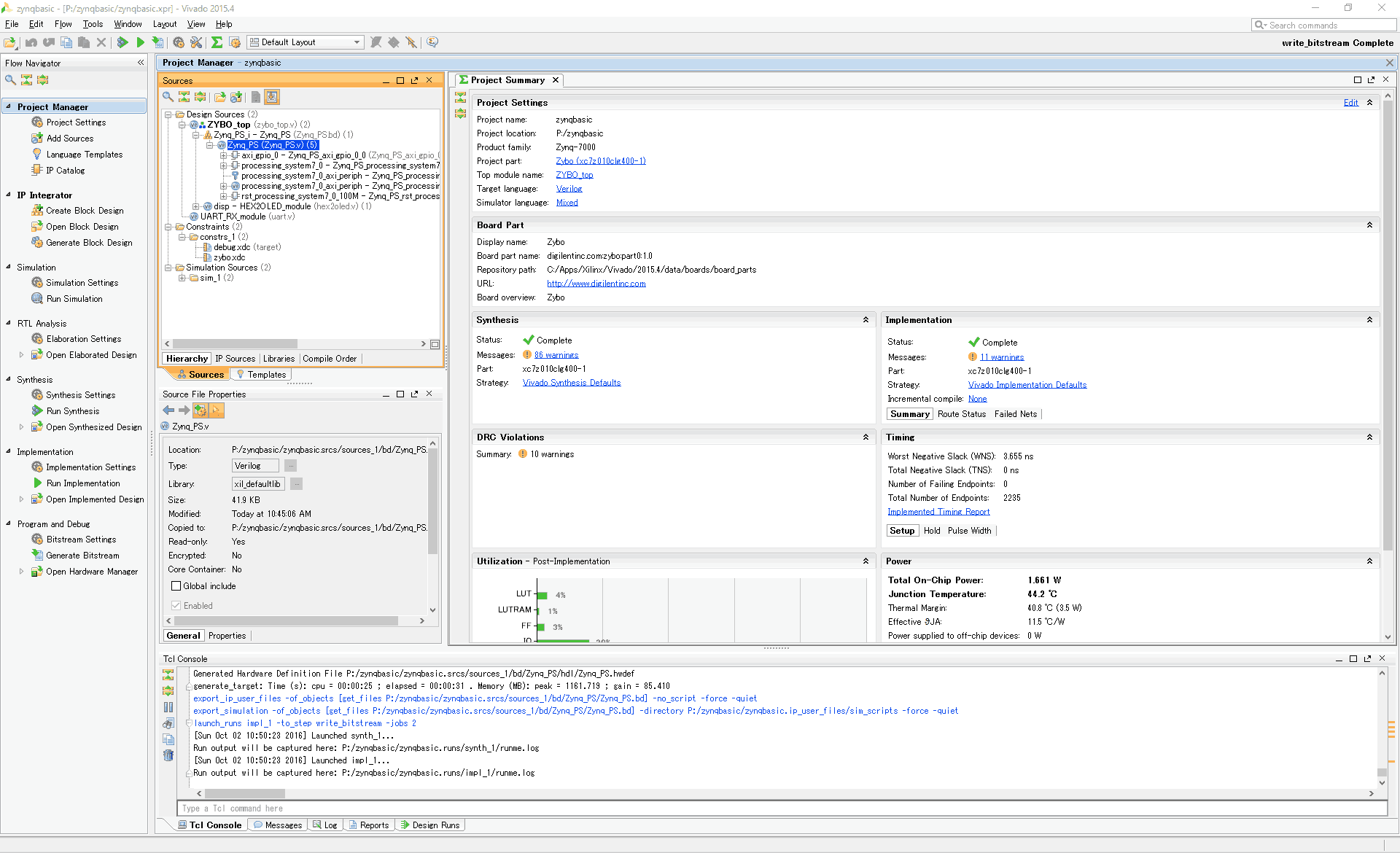Viewport: 1400px width, 853px height.
Task: Expand Open Synthesized Design in navigator
Action: click(x=21, y=427)
